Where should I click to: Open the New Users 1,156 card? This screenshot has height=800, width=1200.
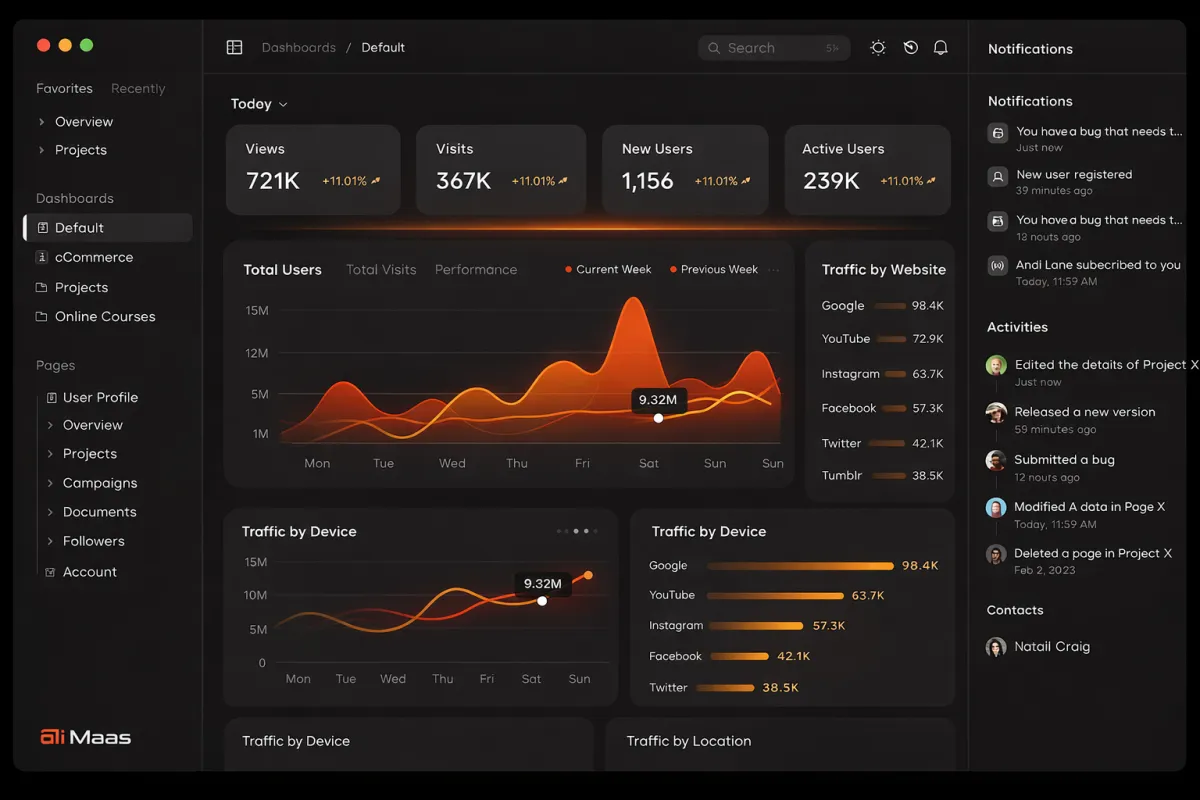[x=685, y=169]
